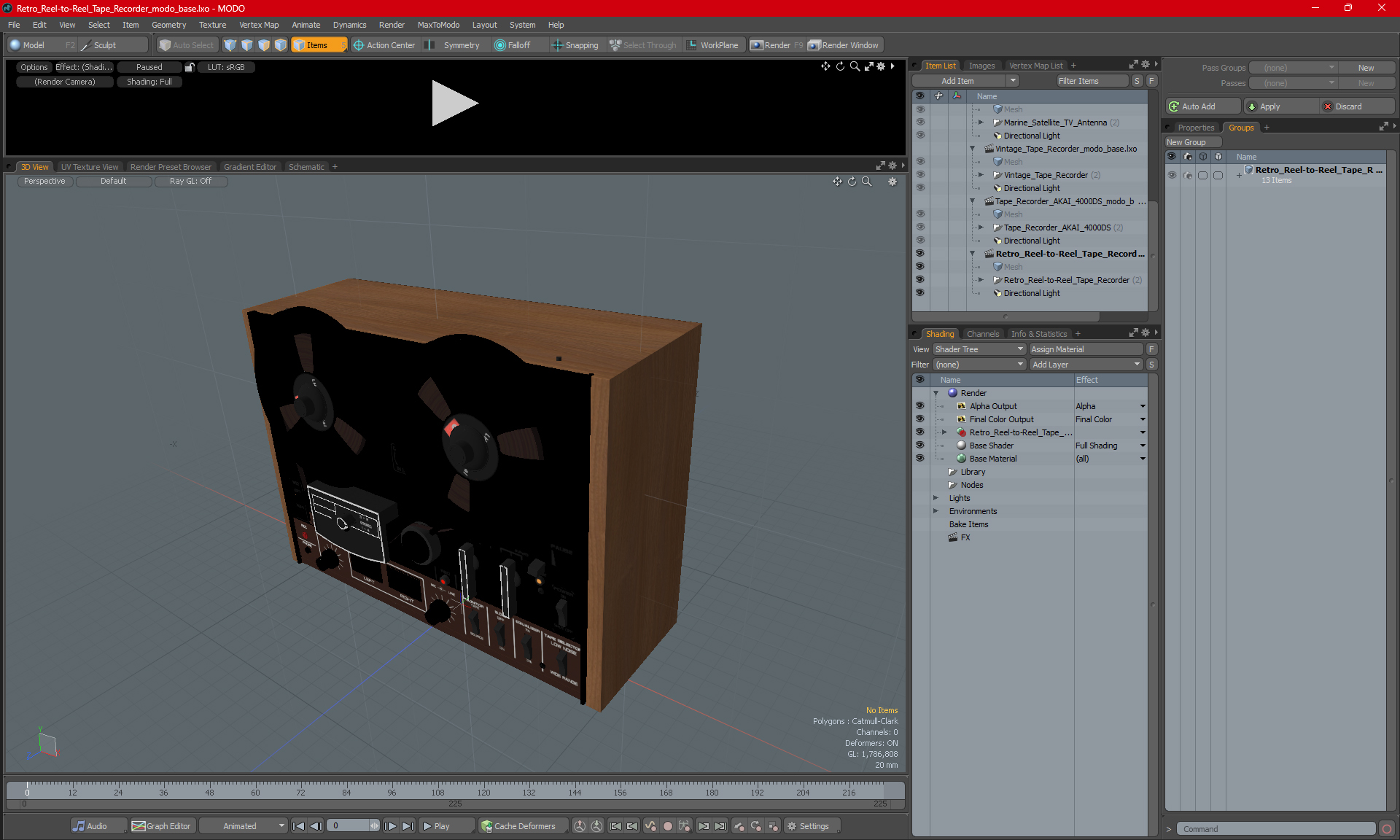Expand the Lights group in Shader Tree
This screenshot has height=840, width=1400.
(936, 498)
